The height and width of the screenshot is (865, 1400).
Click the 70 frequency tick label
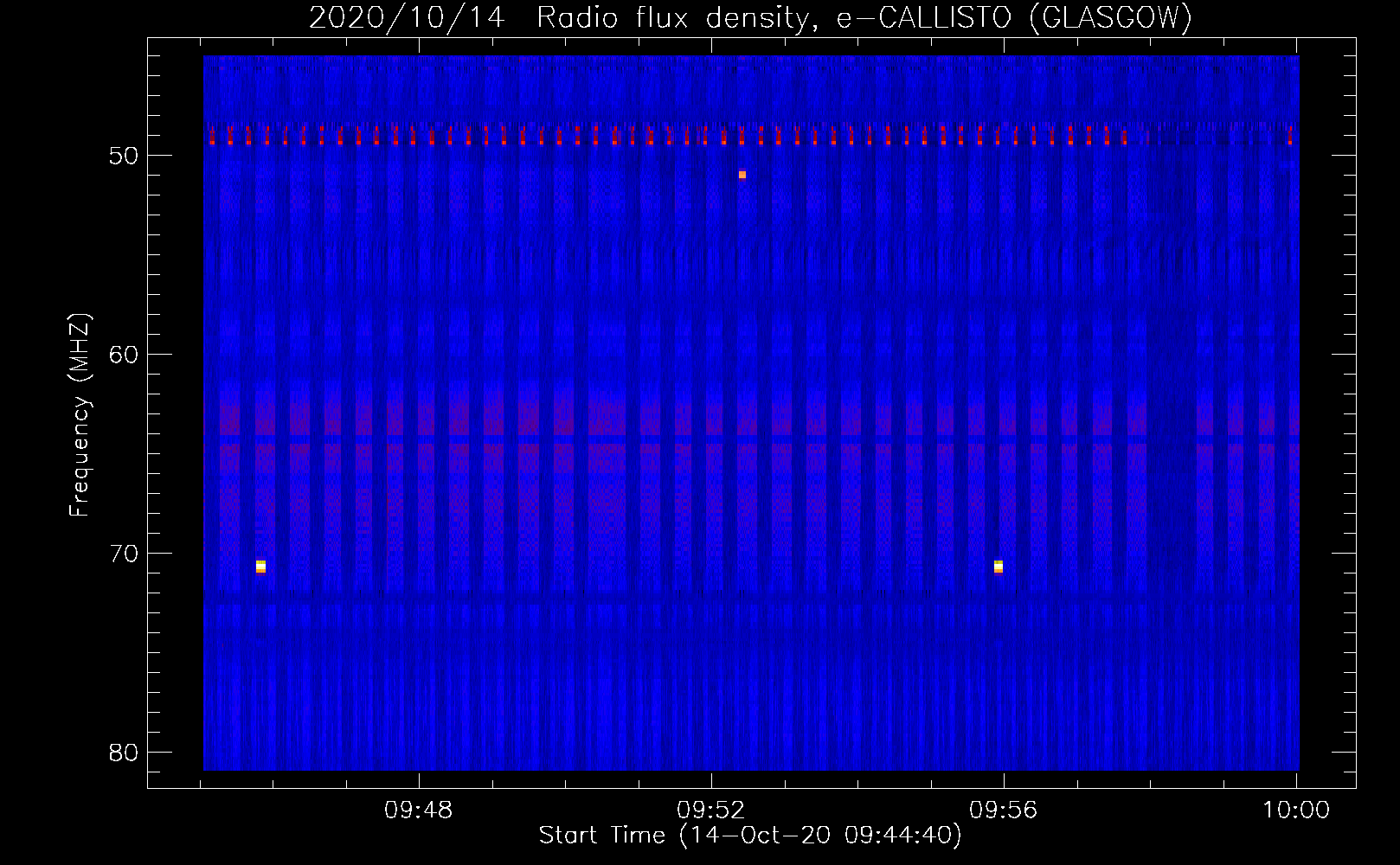124,554
